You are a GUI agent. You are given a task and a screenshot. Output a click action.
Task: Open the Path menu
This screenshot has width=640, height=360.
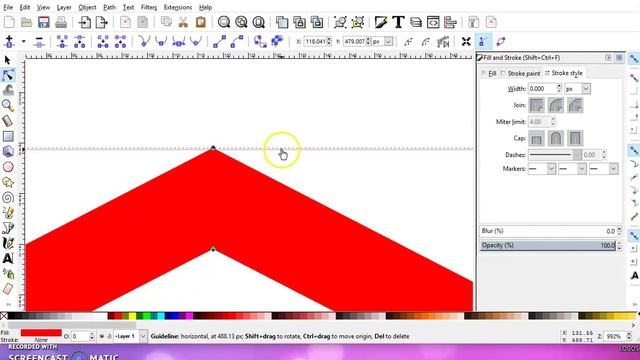[x=109, y=7]
